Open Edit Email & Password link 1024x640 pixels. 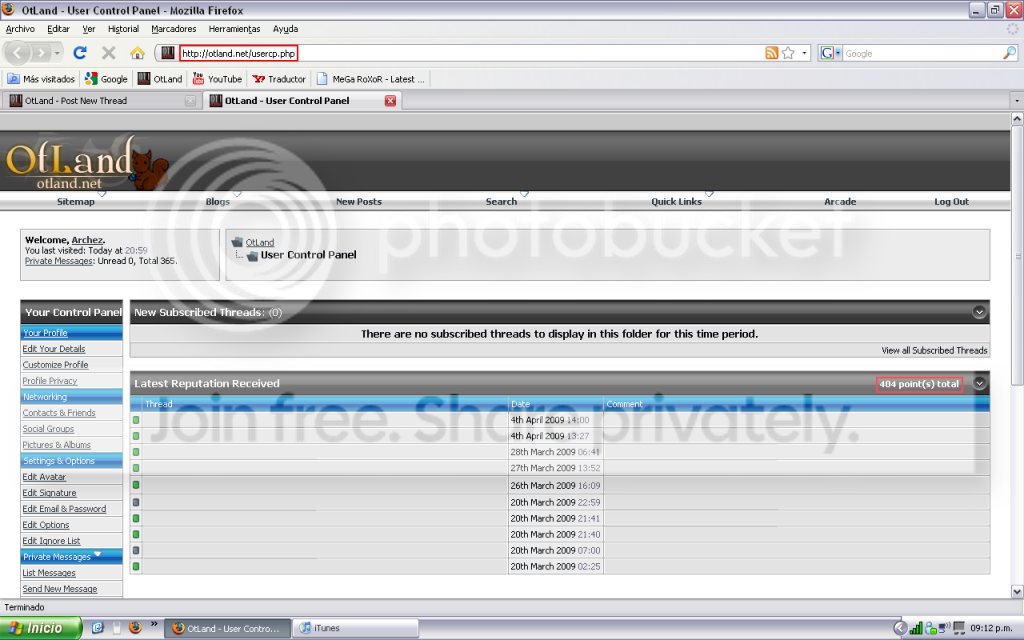64,509
